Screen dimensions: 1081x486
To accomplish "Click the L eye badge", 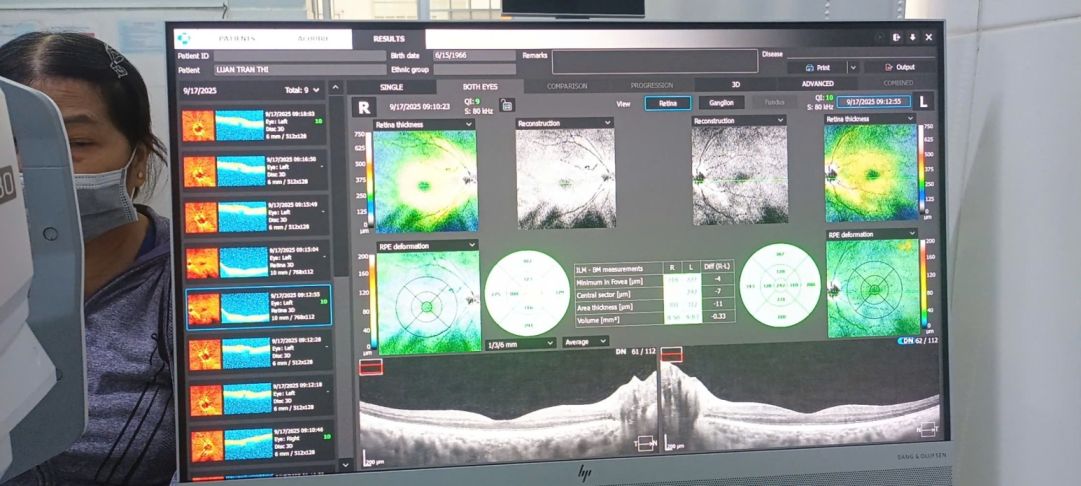I will (x=924, y=101).
